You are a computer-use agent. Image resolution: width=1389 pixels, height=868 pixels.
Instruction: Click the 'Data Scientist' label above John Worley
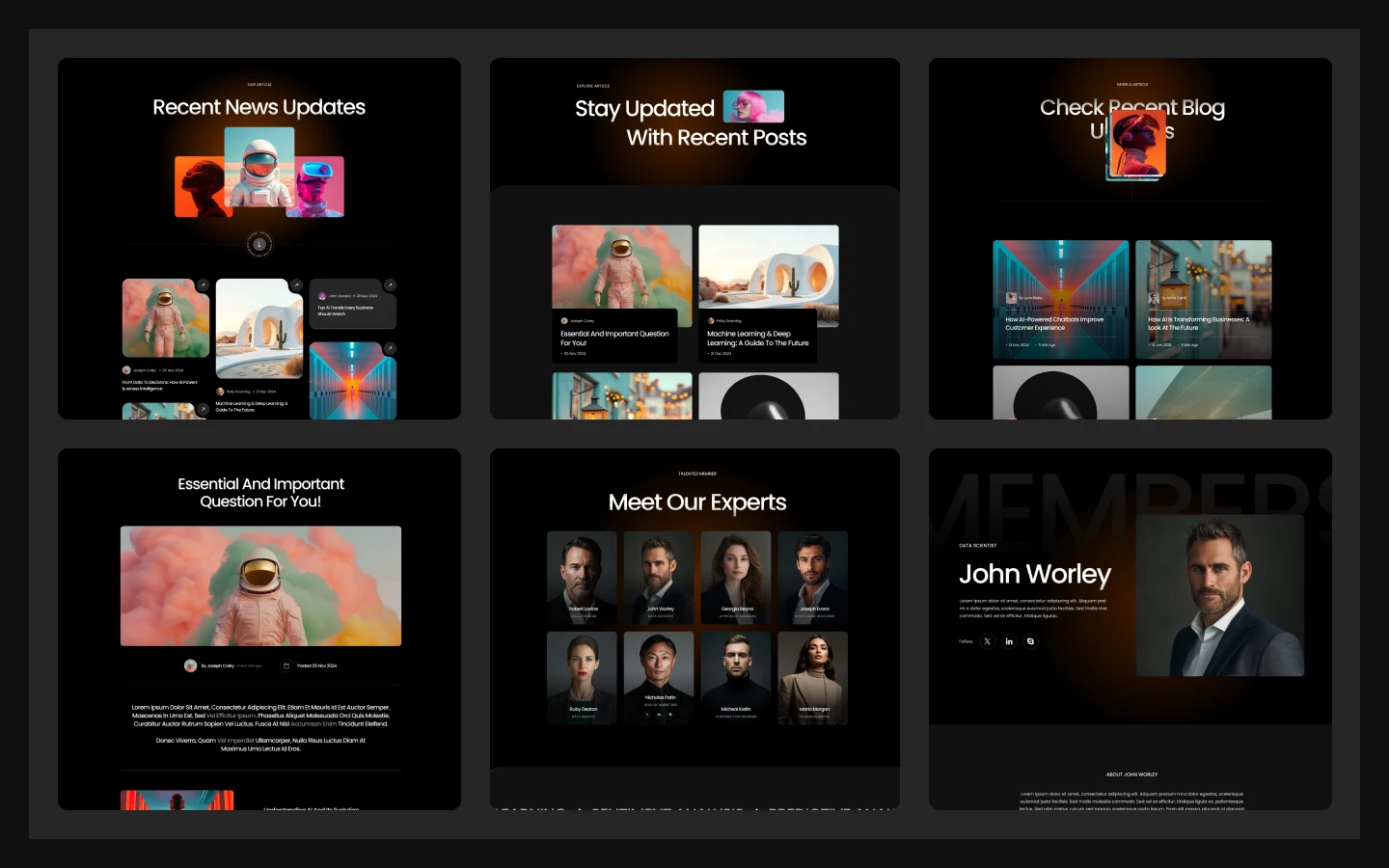[978, 546]
